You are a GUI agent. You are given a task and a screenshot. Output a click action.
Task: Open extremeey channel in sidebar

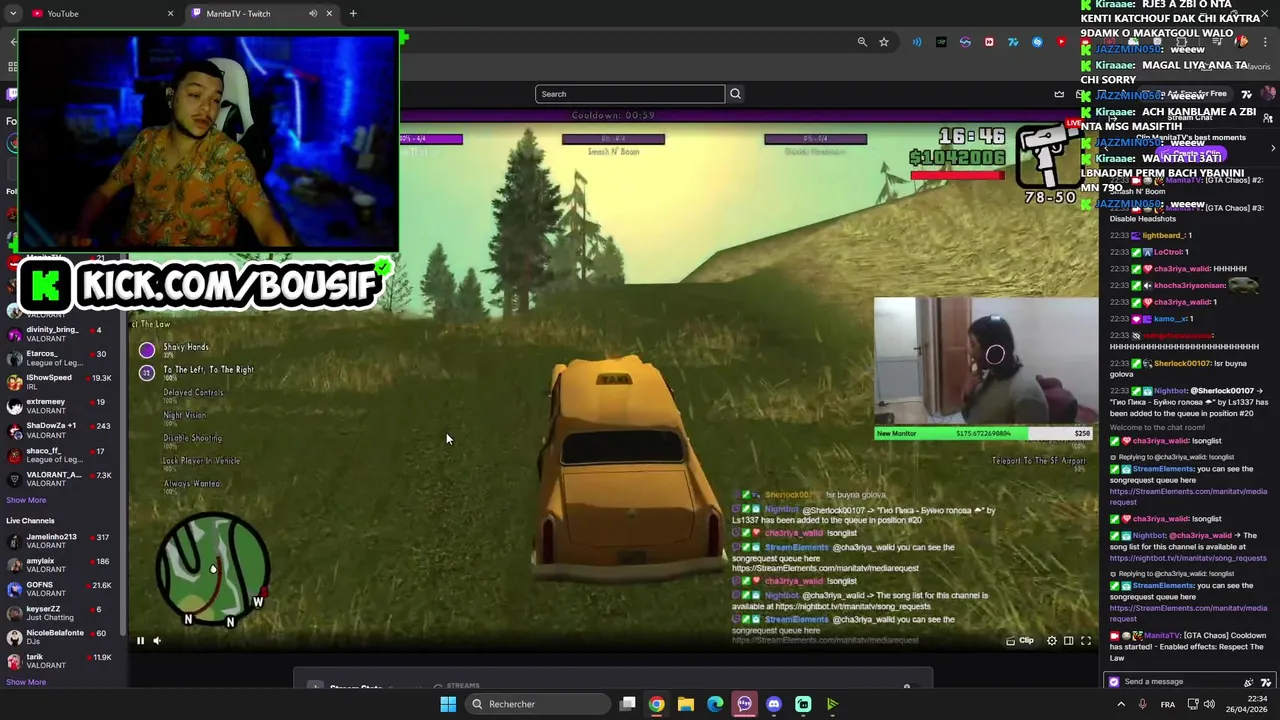60,406
